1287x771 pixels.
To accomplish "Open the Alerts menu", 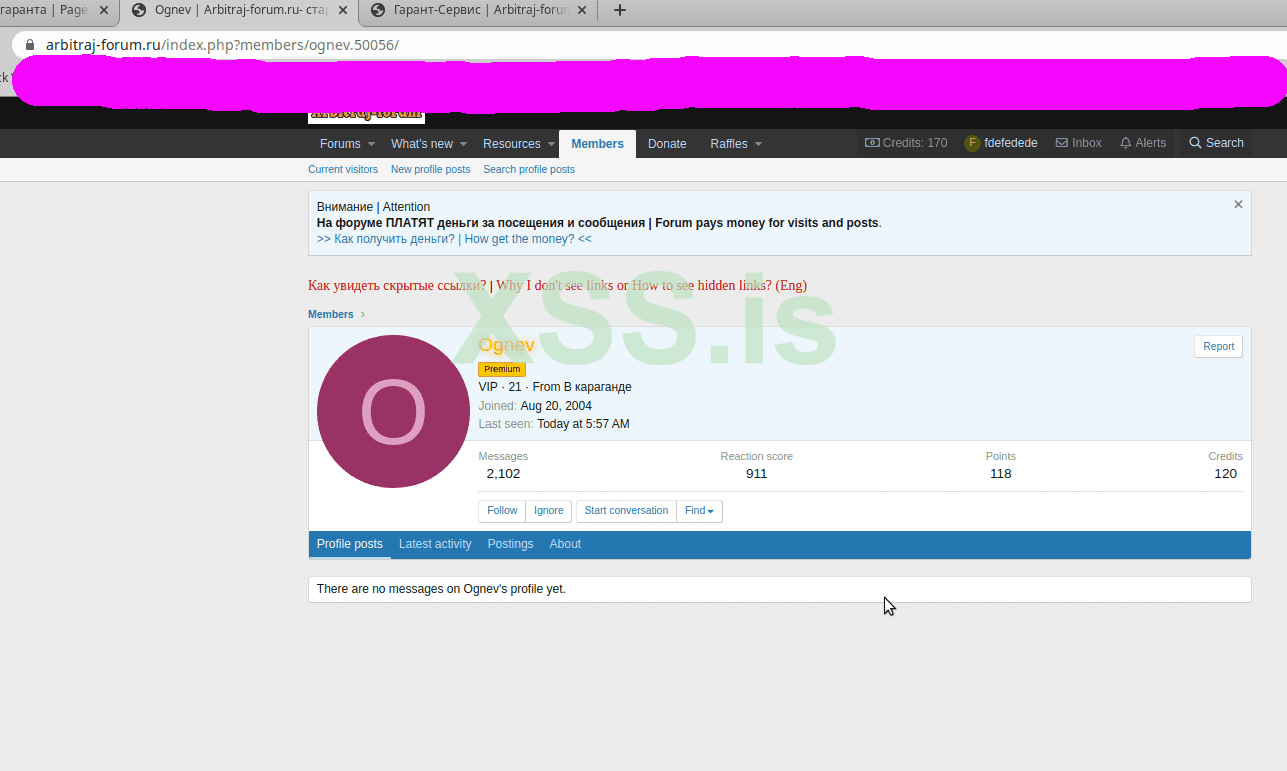I will (x=1142, y=143).
